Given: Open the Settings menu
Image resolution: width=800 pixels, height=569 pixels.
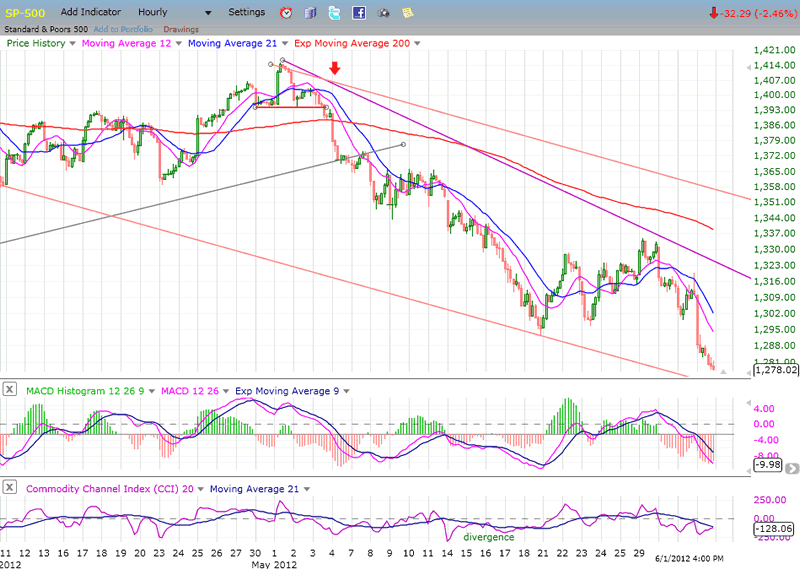Looking at the screenshot, I should (246, 12).
